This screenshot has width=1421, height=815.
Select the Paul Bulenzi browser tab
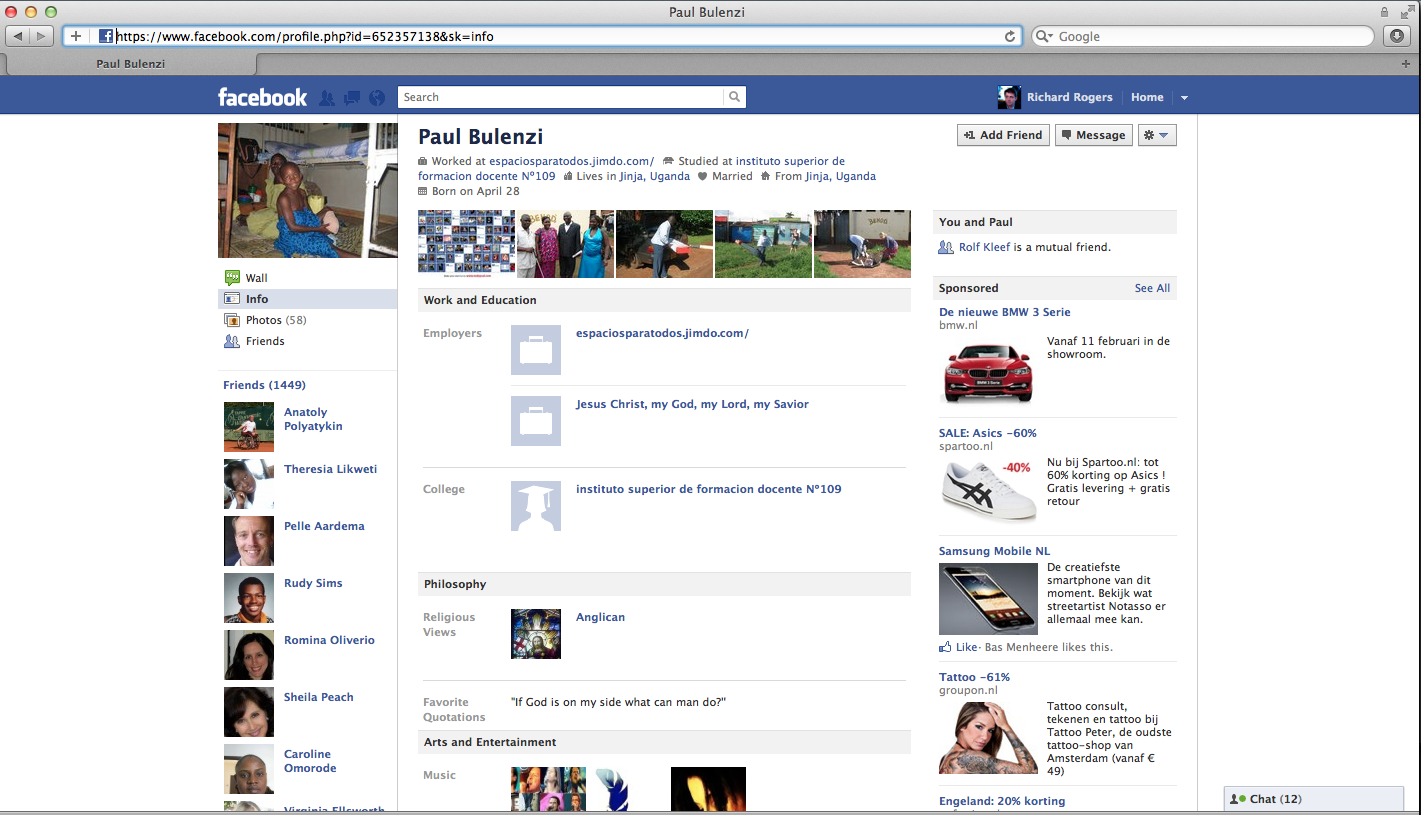(x=131, y=64)
